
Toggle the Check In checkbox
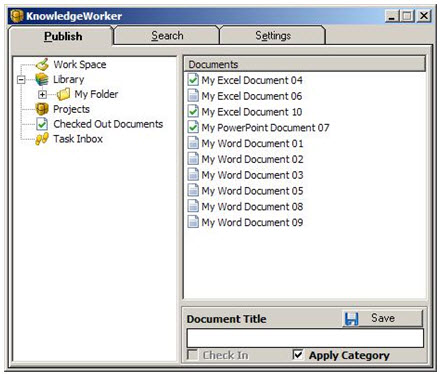coord(192,355)
